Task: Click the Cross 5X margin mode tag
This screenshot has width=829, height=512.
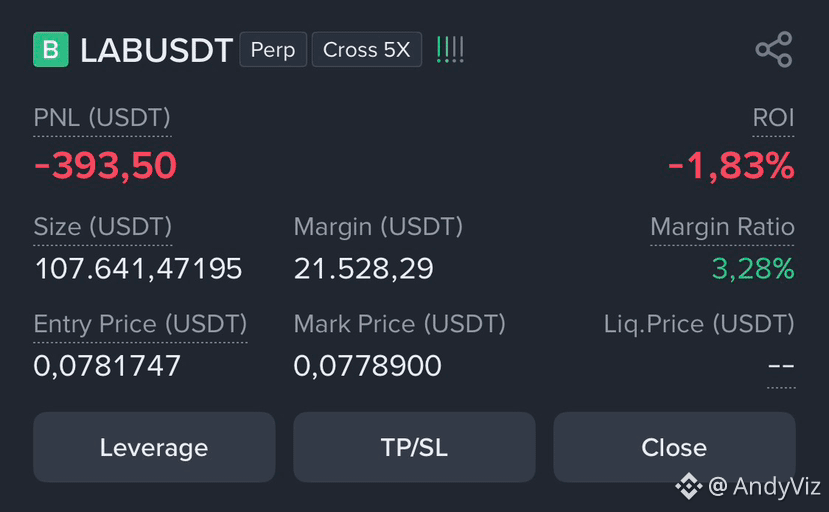Action: pyautogui.click(x=366, y=50)
